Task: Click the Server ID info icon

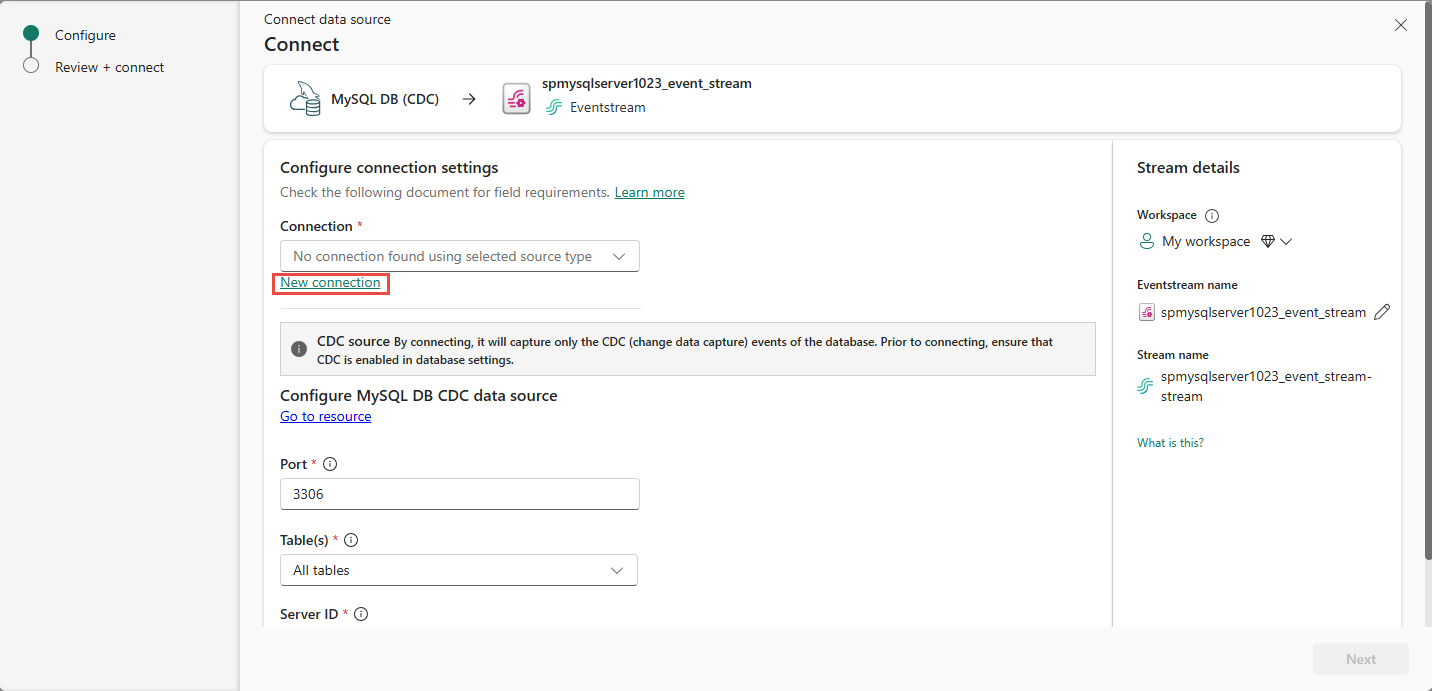Action: click(x=361, y=614)
